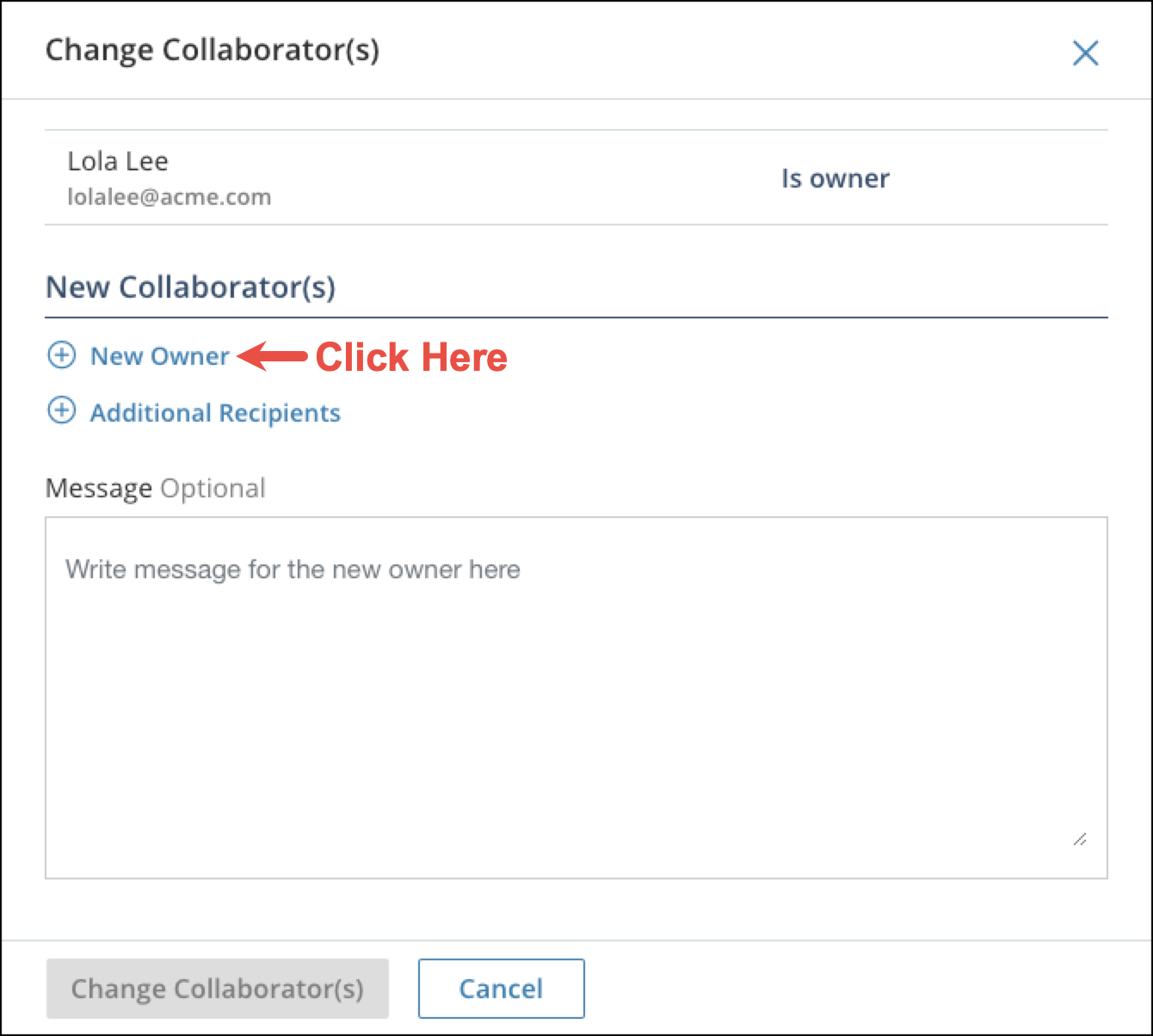
Task: Click the 'Write message for the new owner here' placeholder
Action: tap(293, 570)
